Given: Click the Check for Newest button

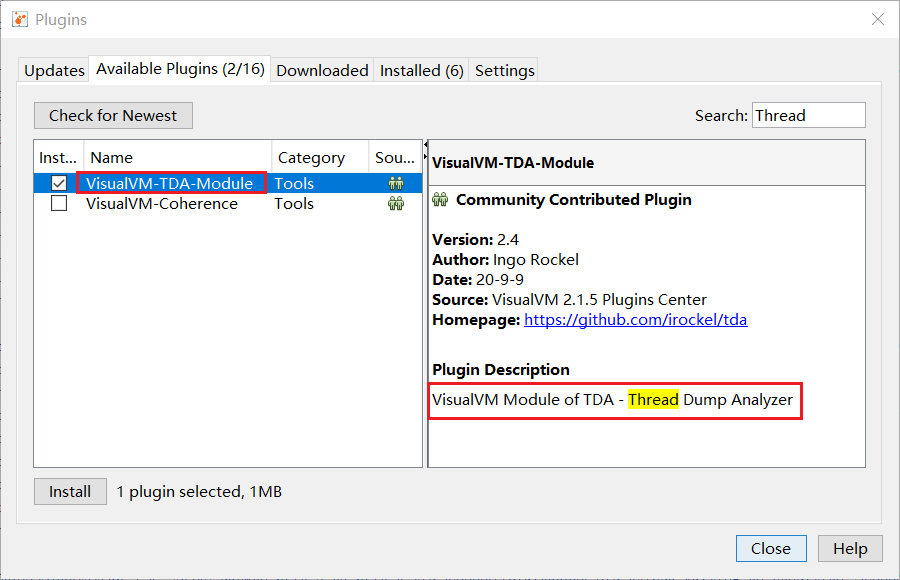Looking at the screenshot, I should point(113,115).
